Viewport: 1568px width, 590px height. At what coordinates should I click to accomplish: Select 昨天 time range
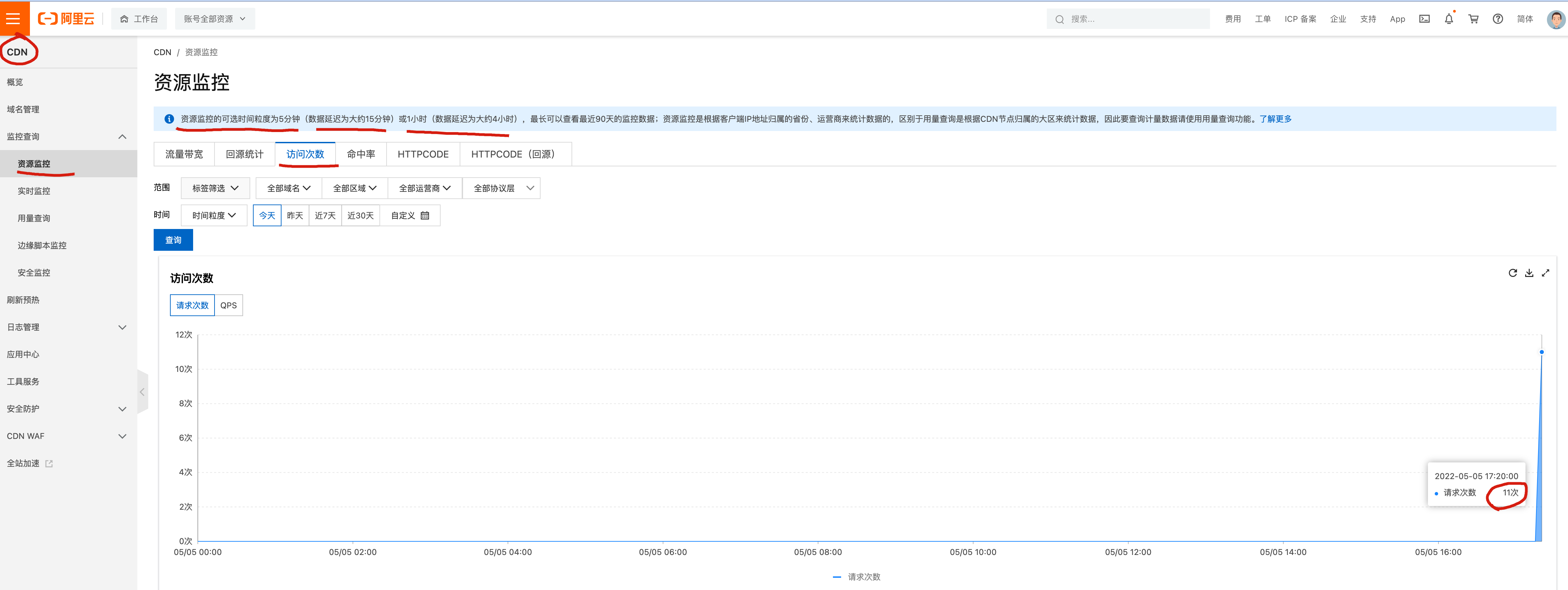pos(295,215)
